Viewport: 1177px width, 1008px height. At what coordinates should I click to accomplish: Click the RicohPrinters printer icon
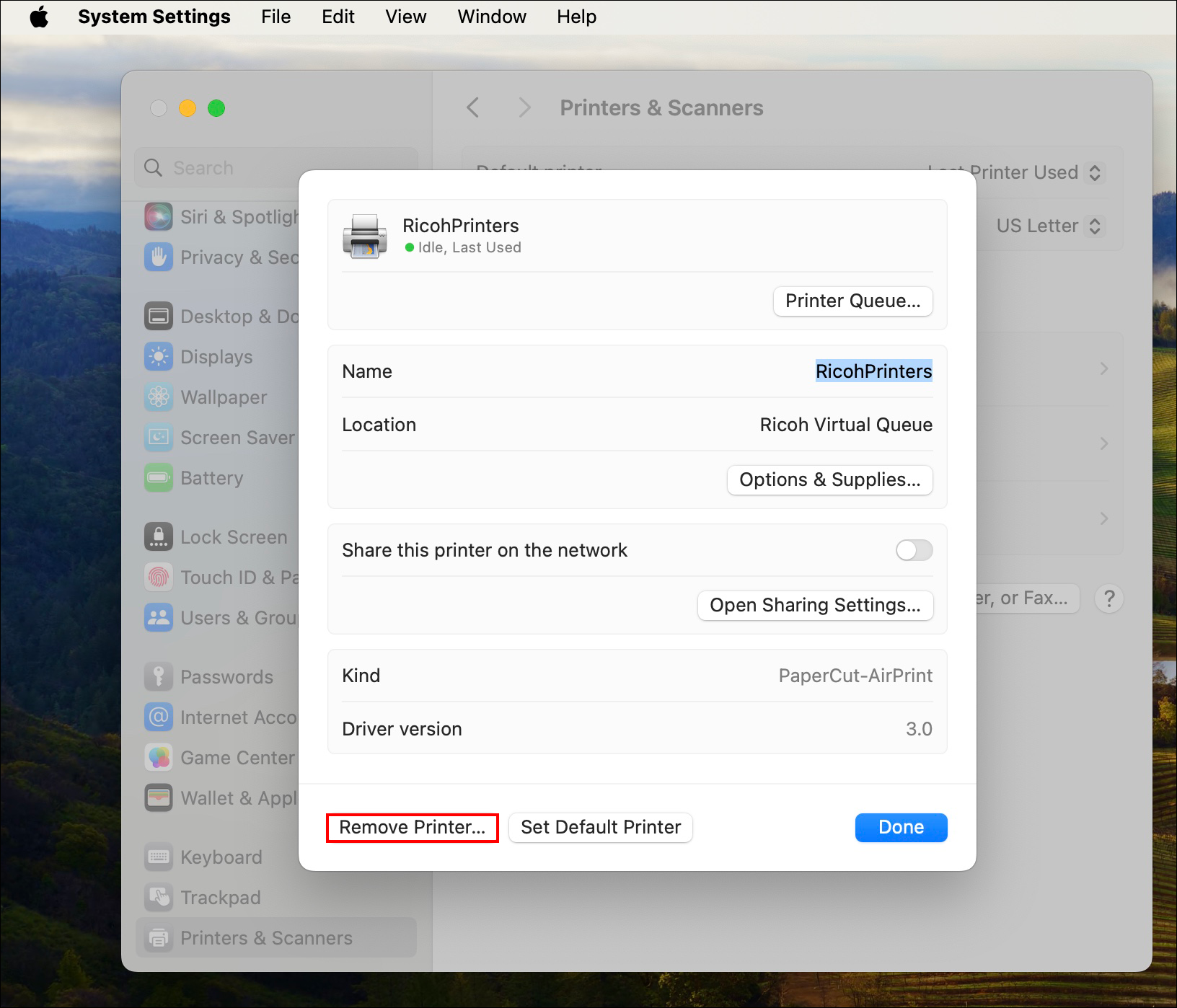365,236
